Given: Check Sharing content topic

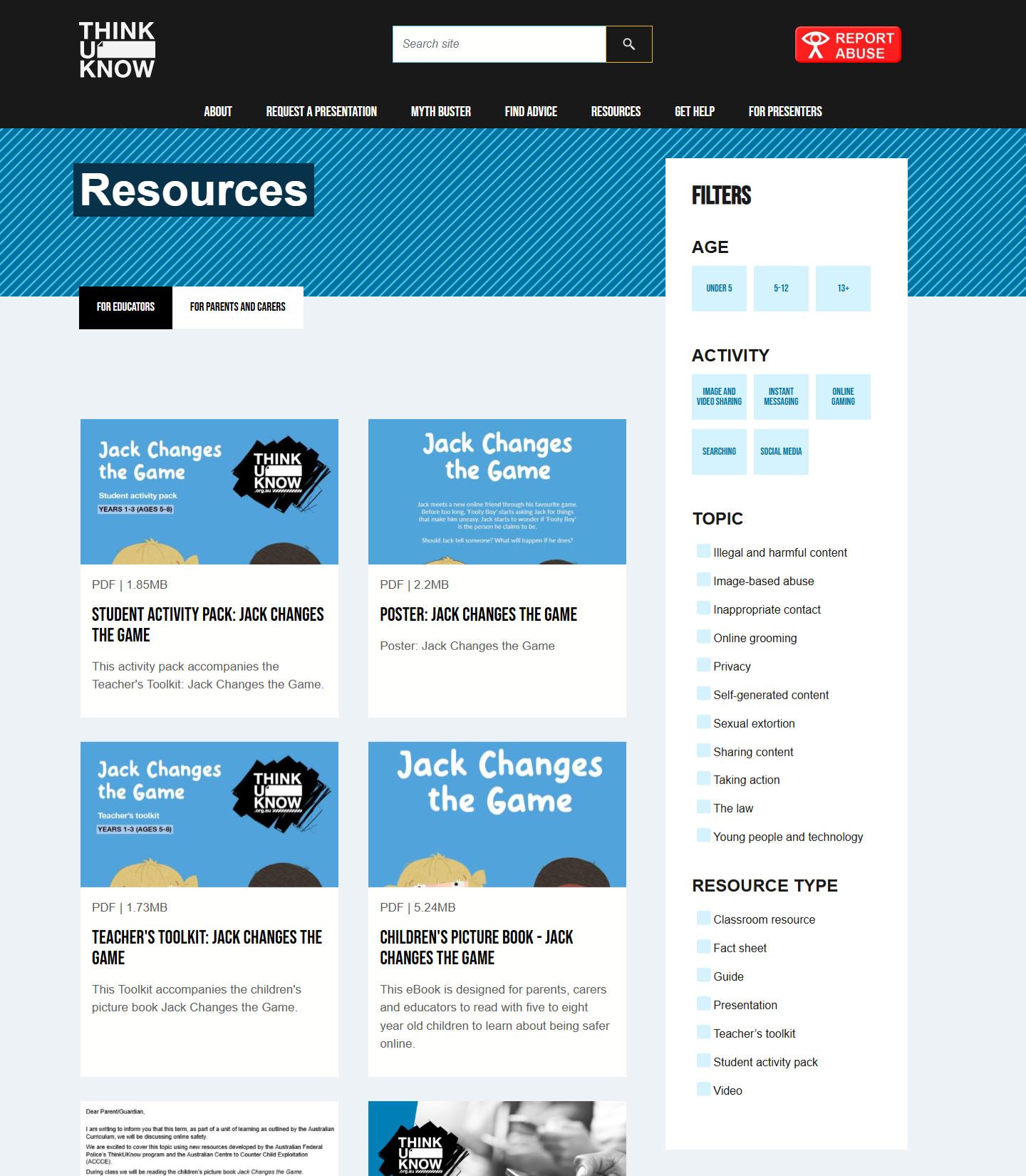Looking at the screenshot, I should (x=704, y=751).
